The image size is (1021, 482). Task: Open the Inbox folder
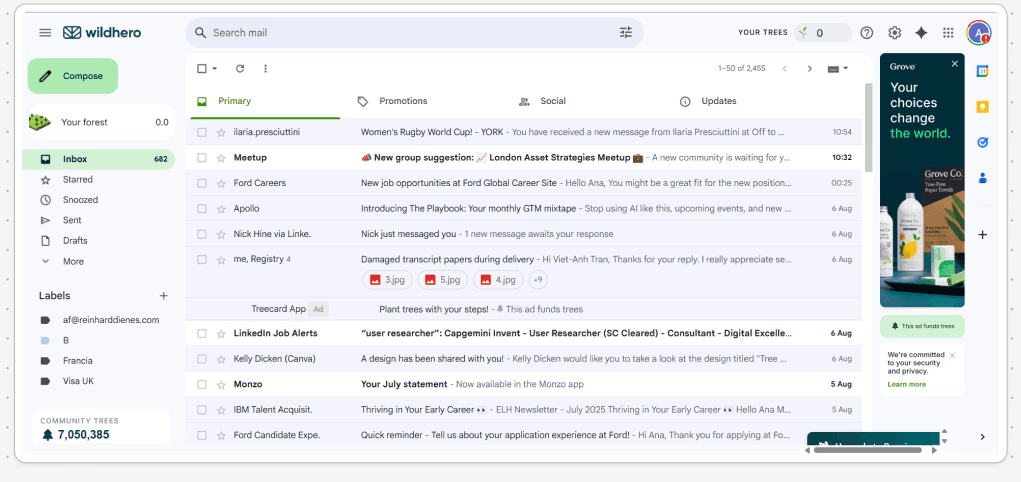point(98,159)
